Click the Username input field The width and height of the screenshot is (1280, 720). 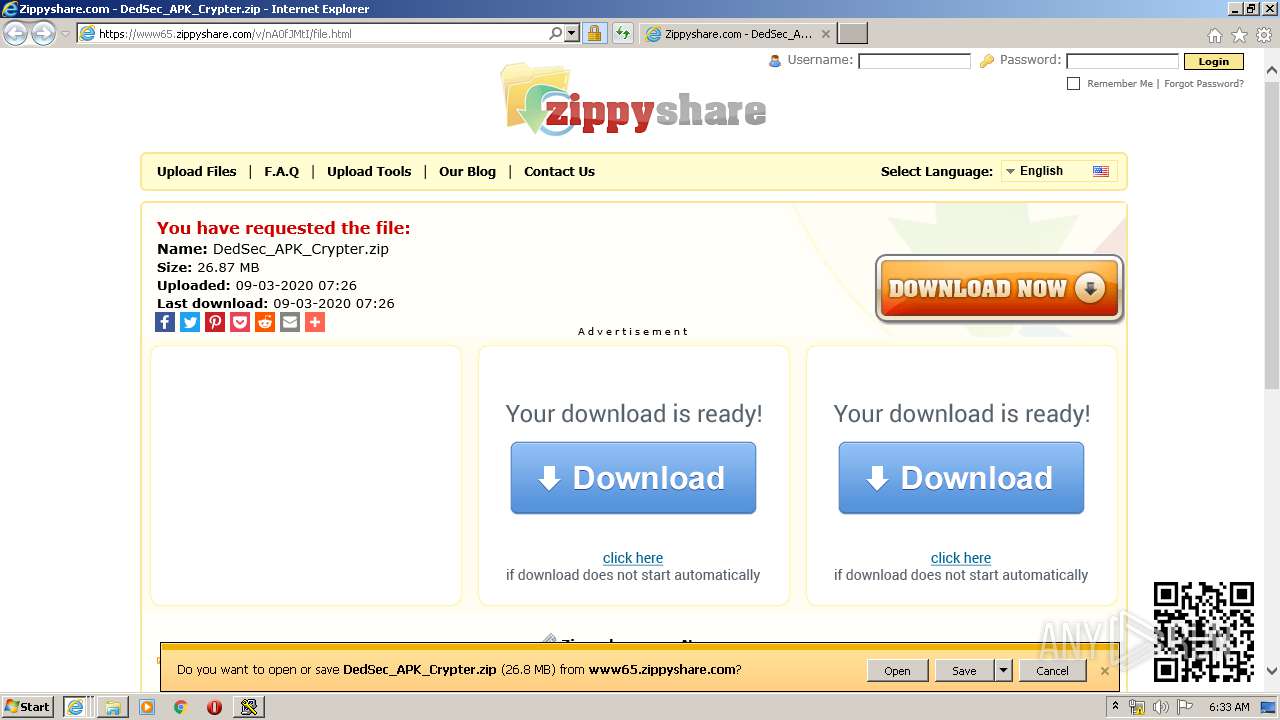coord(914,61)
